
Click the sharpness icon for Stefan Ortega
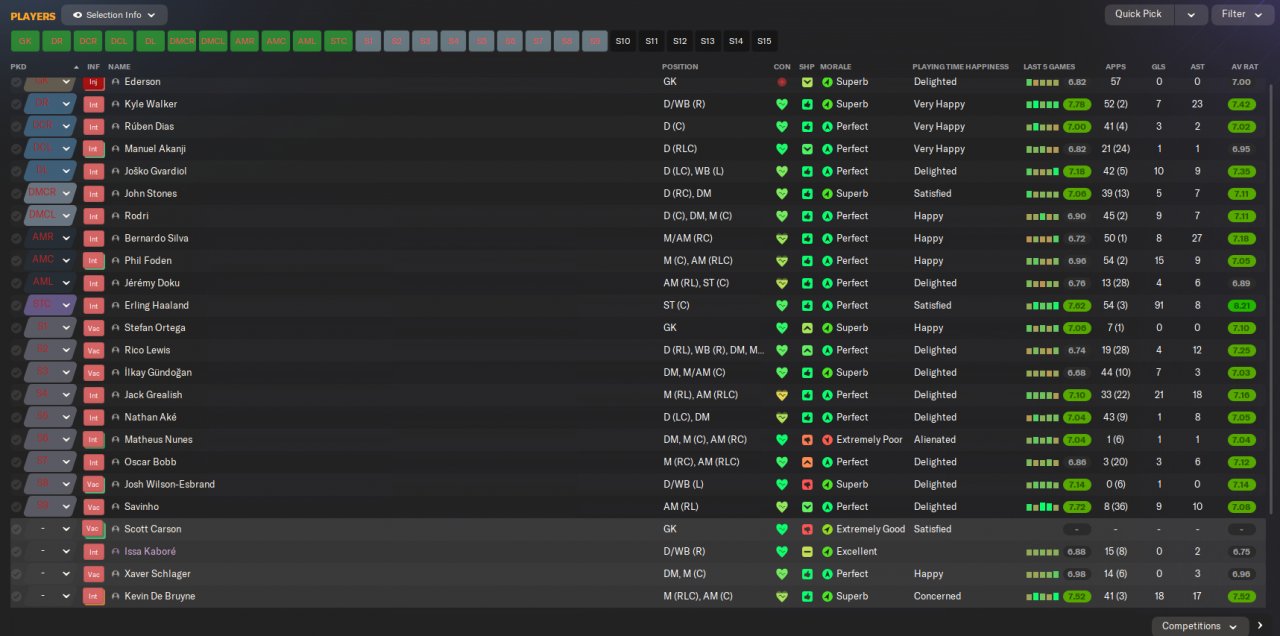tap(807, 328)
